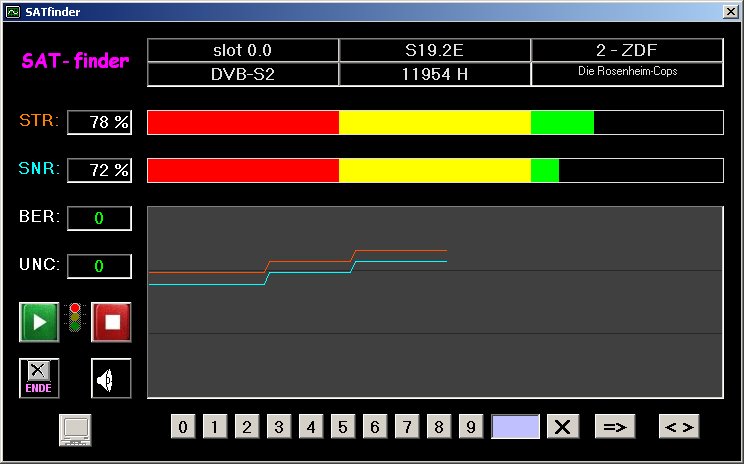The height and width of the screenshot is (464, 744).
Task: Click the 2 - ZDF channel field
Action: [x=626, y=50]
